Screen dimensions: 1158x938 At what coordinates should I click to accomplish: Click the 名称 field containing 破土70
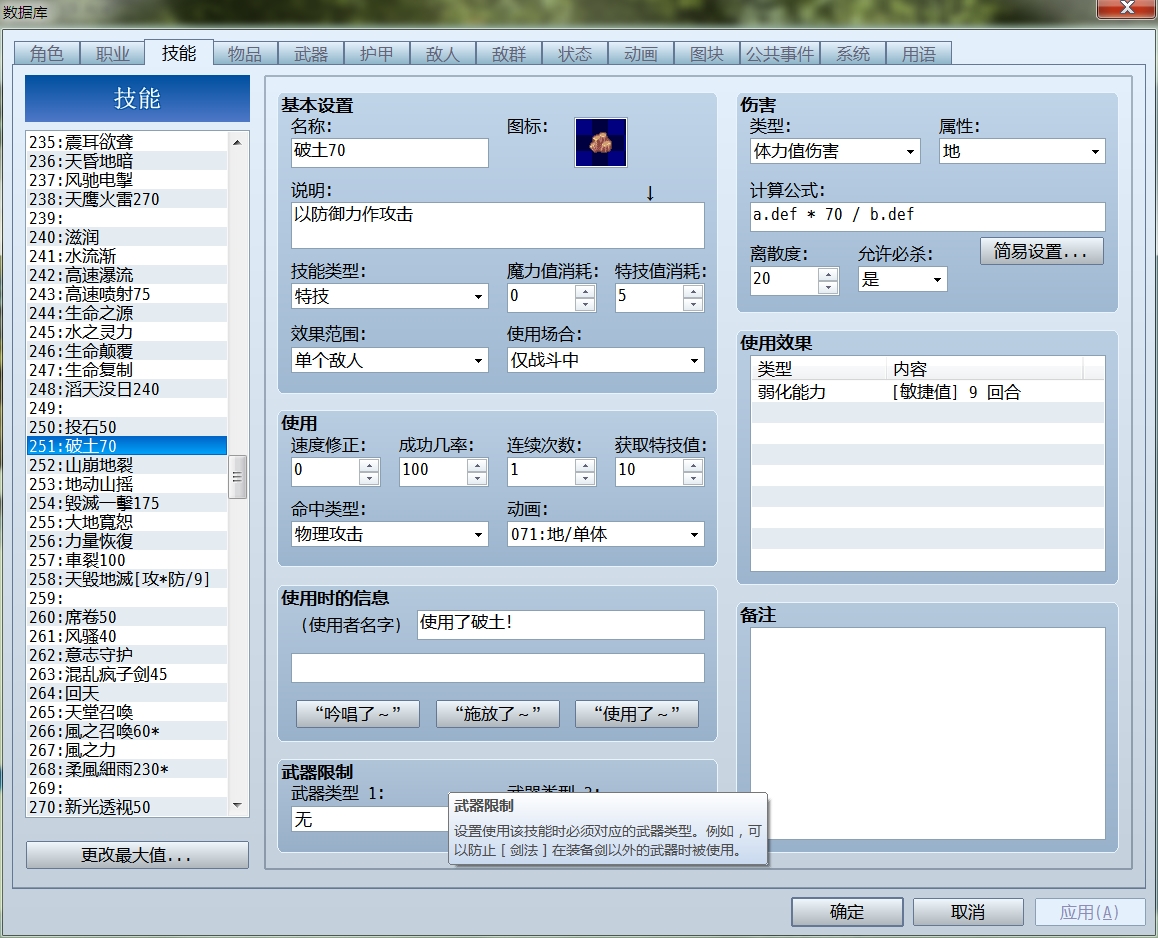[x=389, y=152]
